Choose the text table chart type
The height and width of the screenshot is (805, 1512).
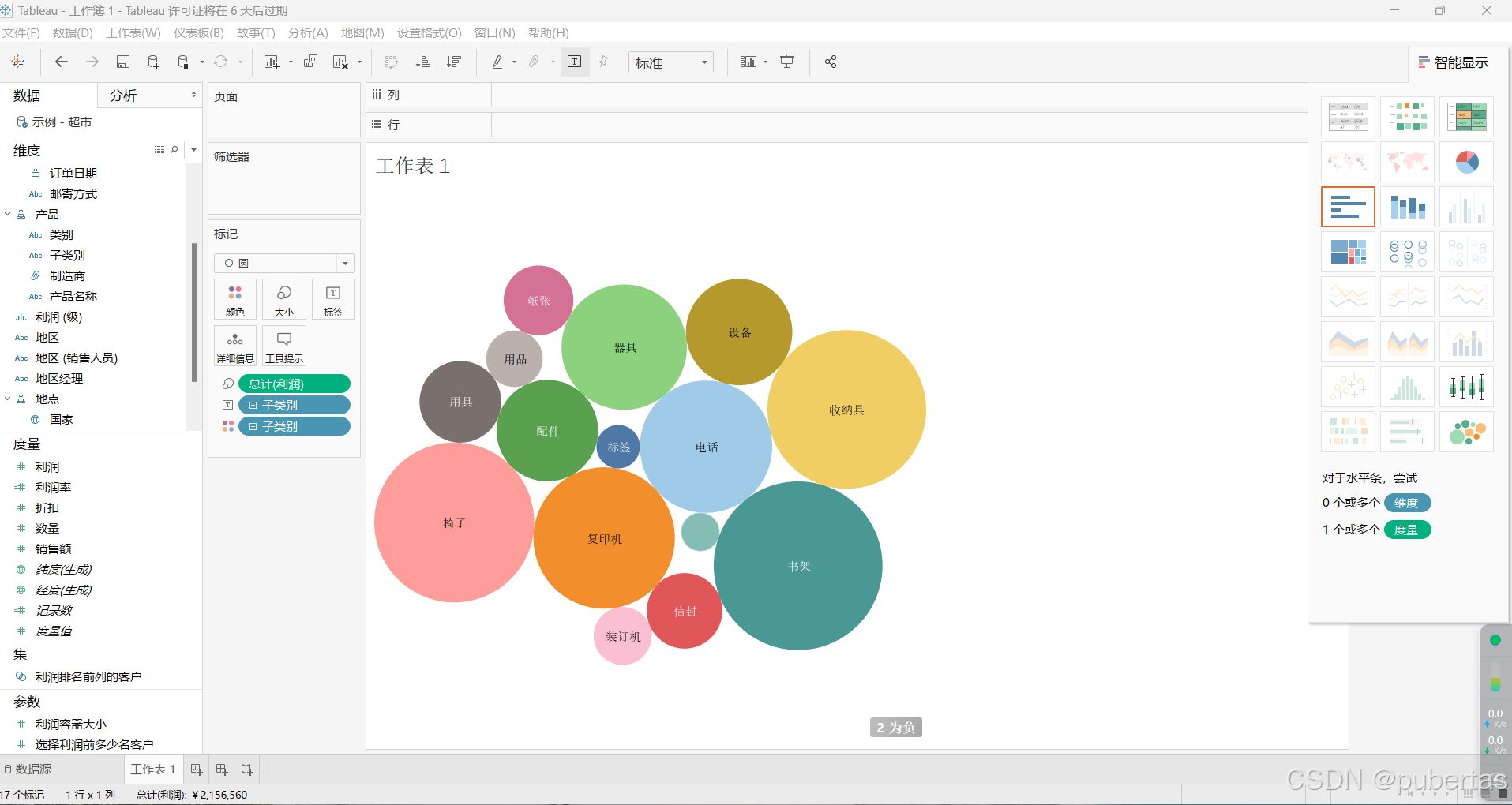click(1348, 117)
